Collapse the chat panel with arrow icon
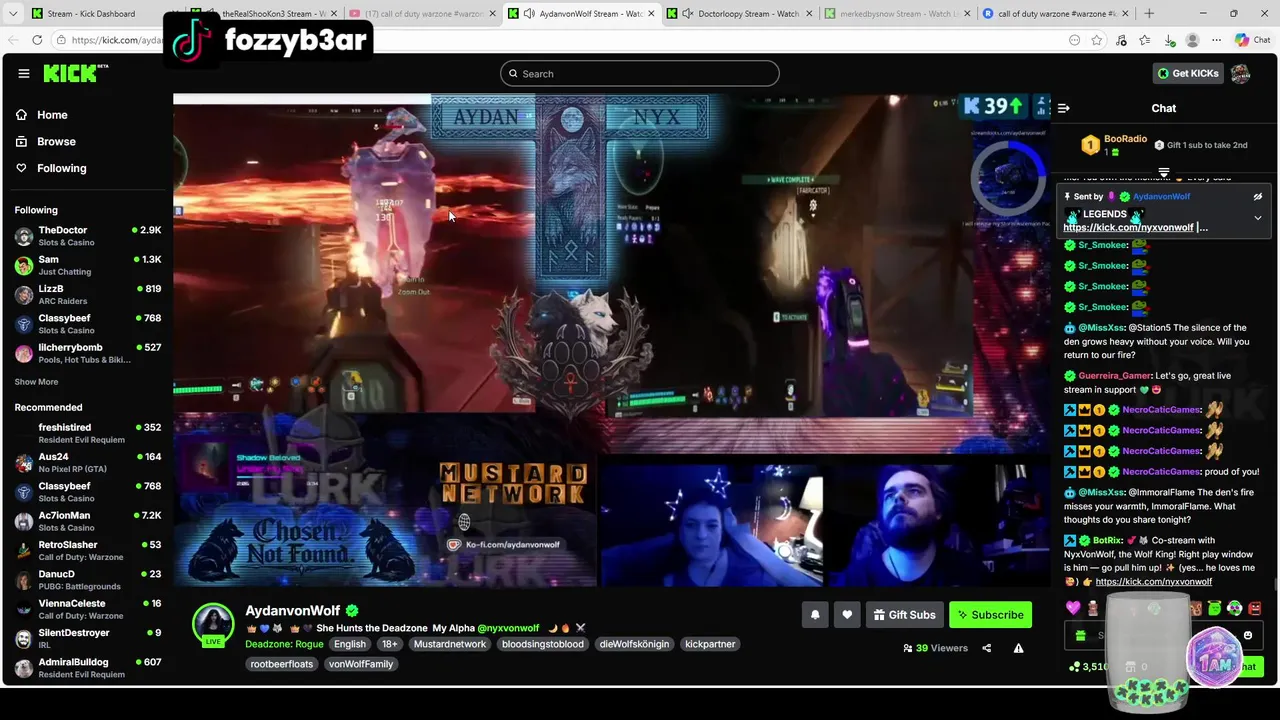 click(x=1064, y=108)
